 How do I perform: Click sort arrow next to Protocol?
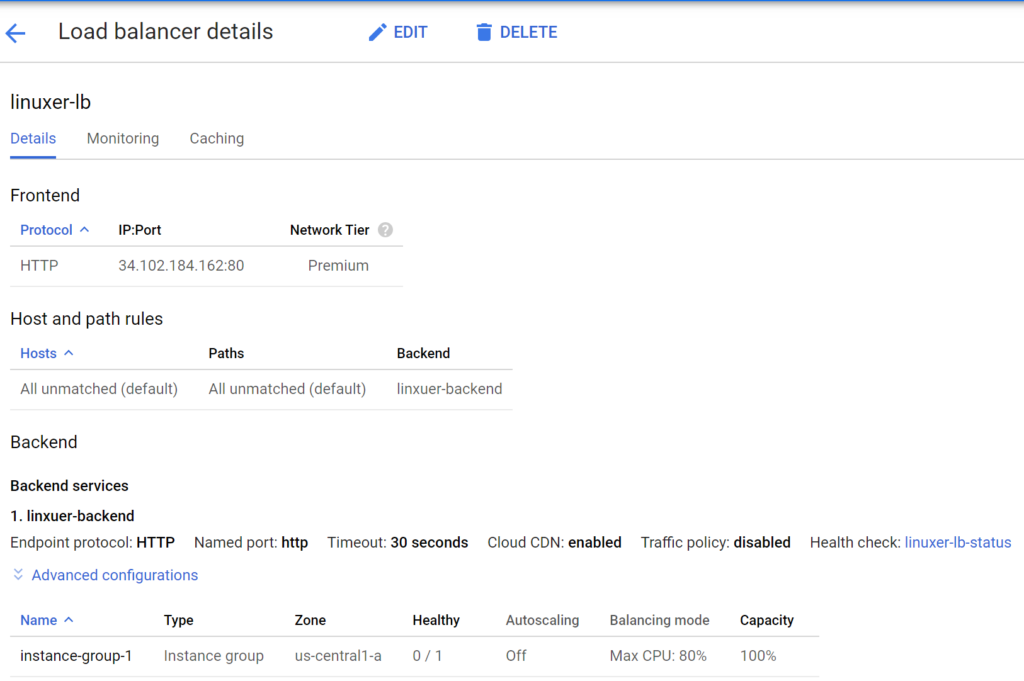point(85,230)
